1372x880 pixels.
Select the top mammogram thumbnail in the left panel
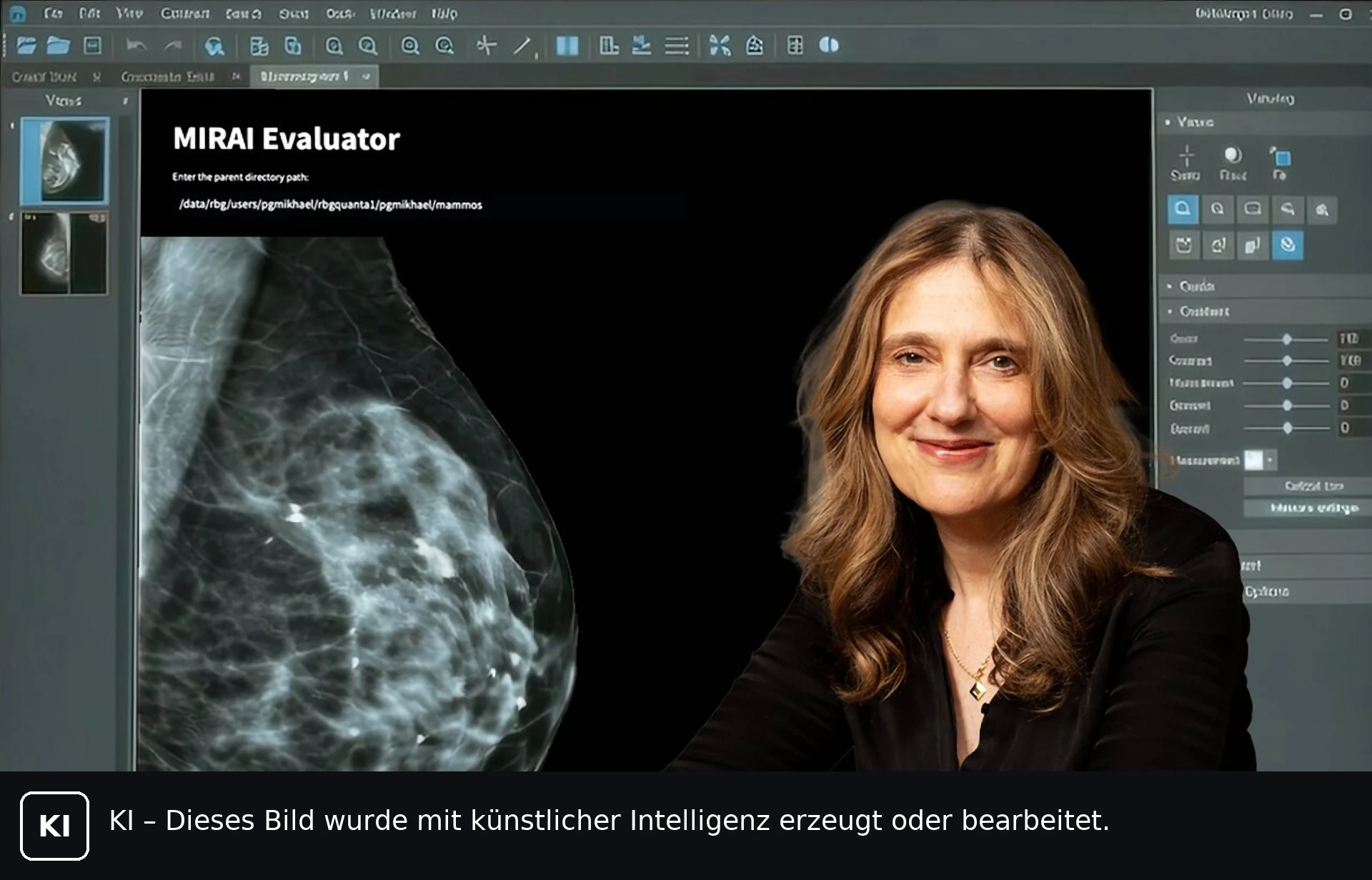65,161
